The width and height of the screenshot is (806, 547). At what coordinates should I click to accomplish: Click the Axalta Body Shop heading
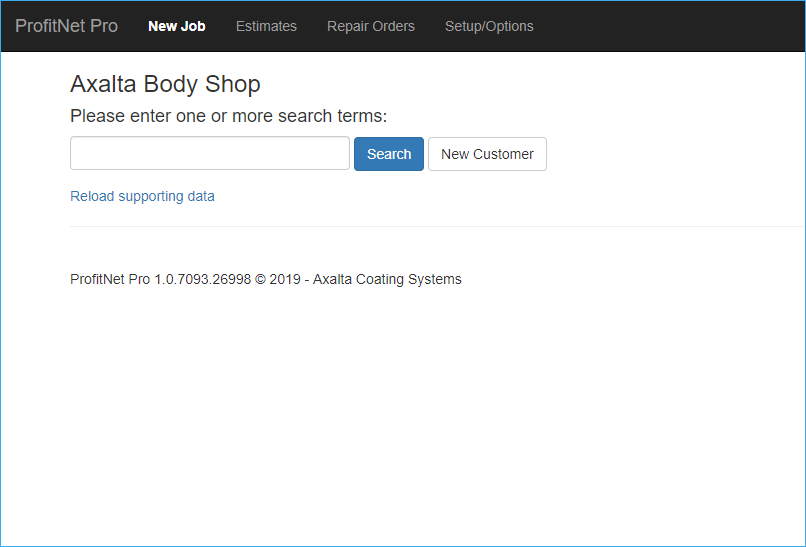pos(165,84)
